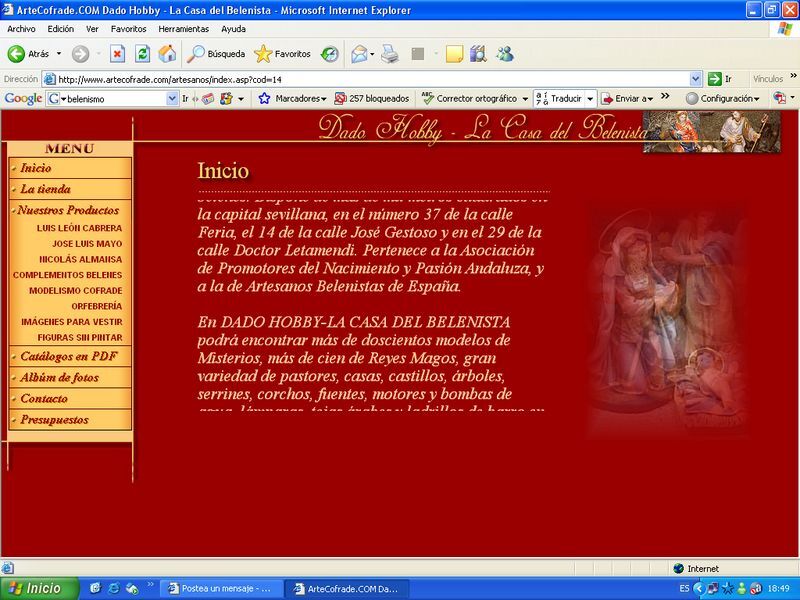Click the Stop loading icon
Image resolution: width=800 pixels, height=600 pixels.
(x=117, y=54)
